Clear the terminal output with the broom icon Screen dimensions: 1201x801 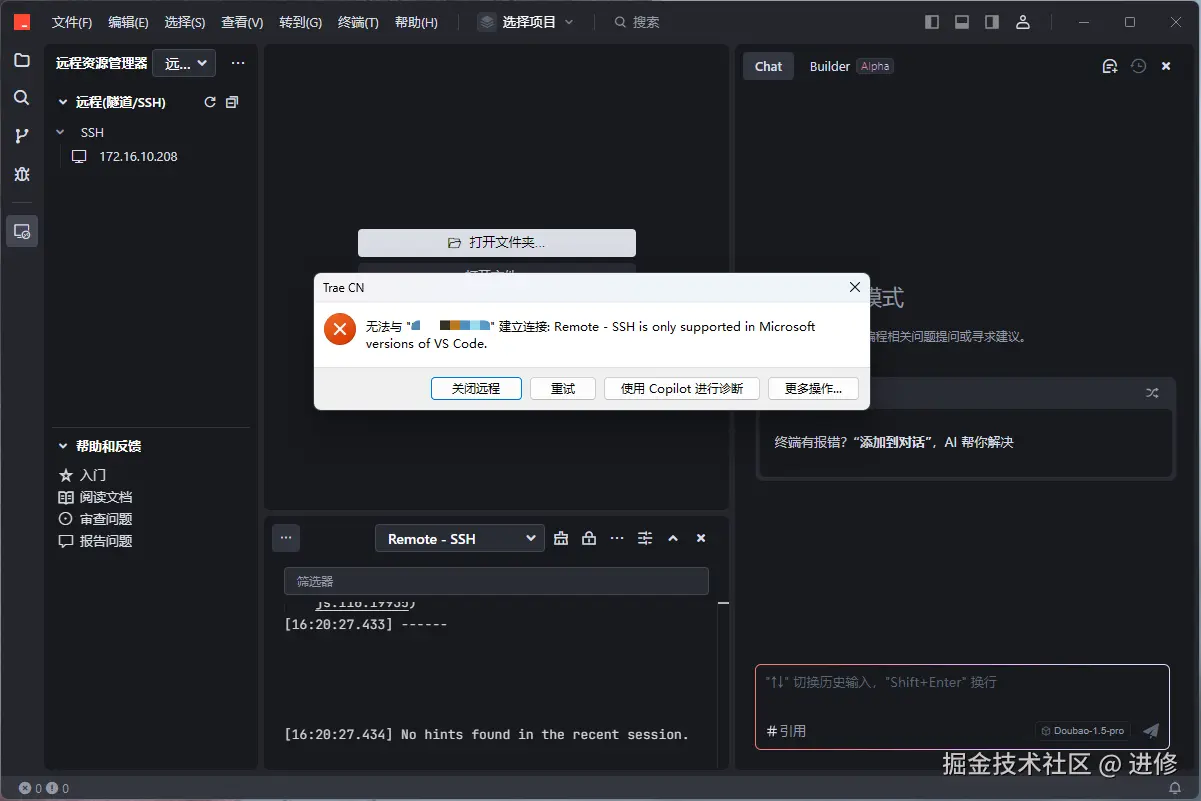pyautogui.click(x=560, y=537)
